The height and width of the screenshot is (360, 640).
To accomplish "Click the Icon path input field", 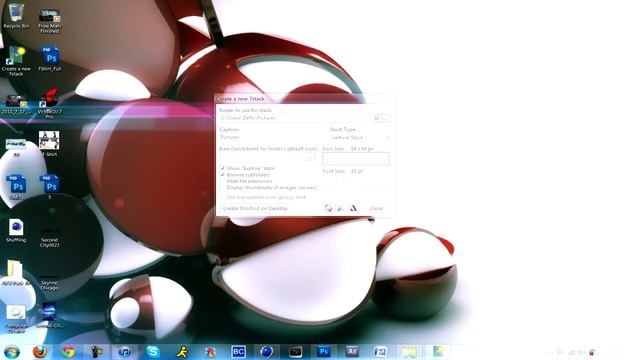I will (x=263, y=156).
